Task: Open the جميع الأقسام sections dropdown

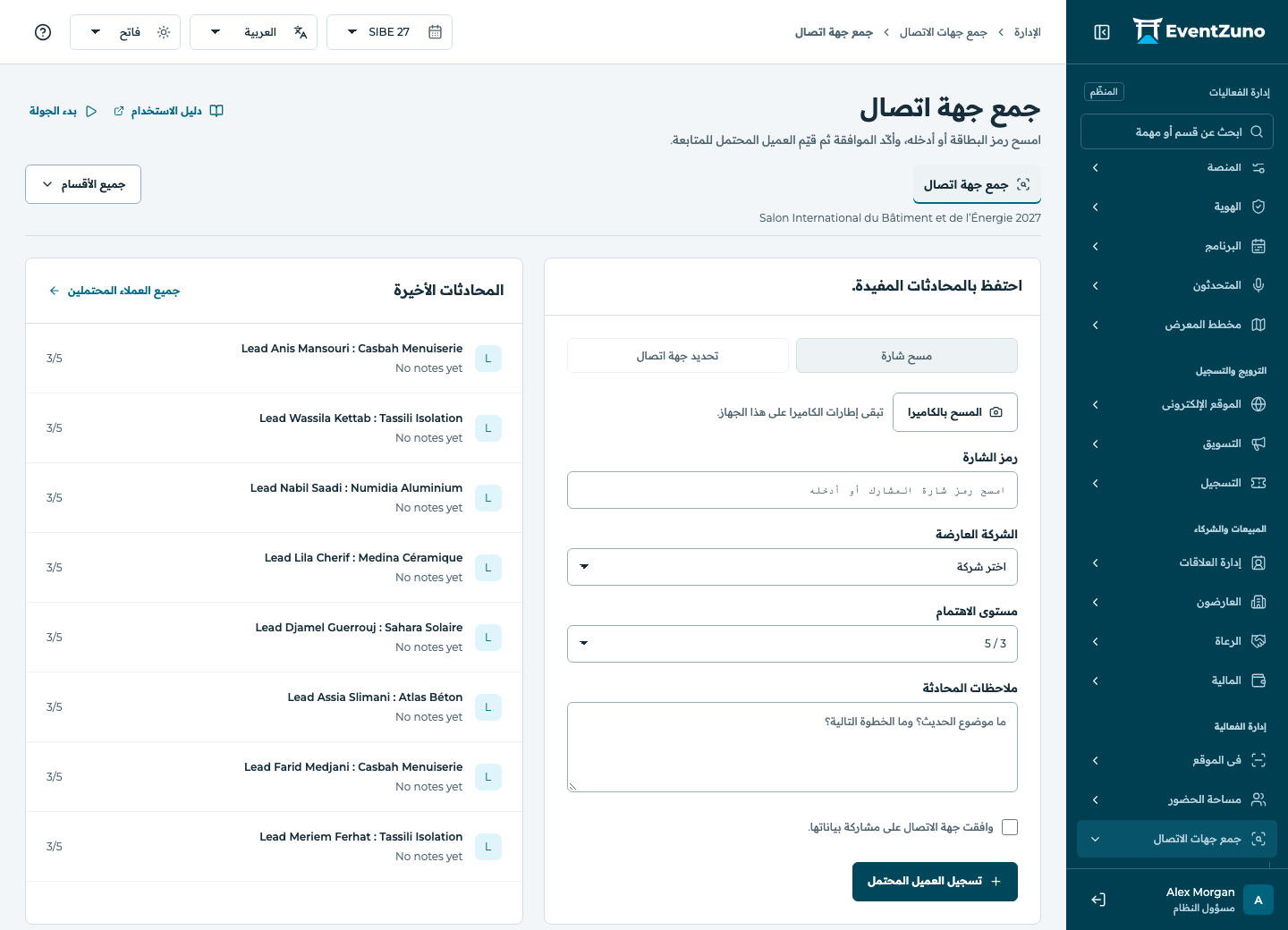Action: (x=83, y=184)
